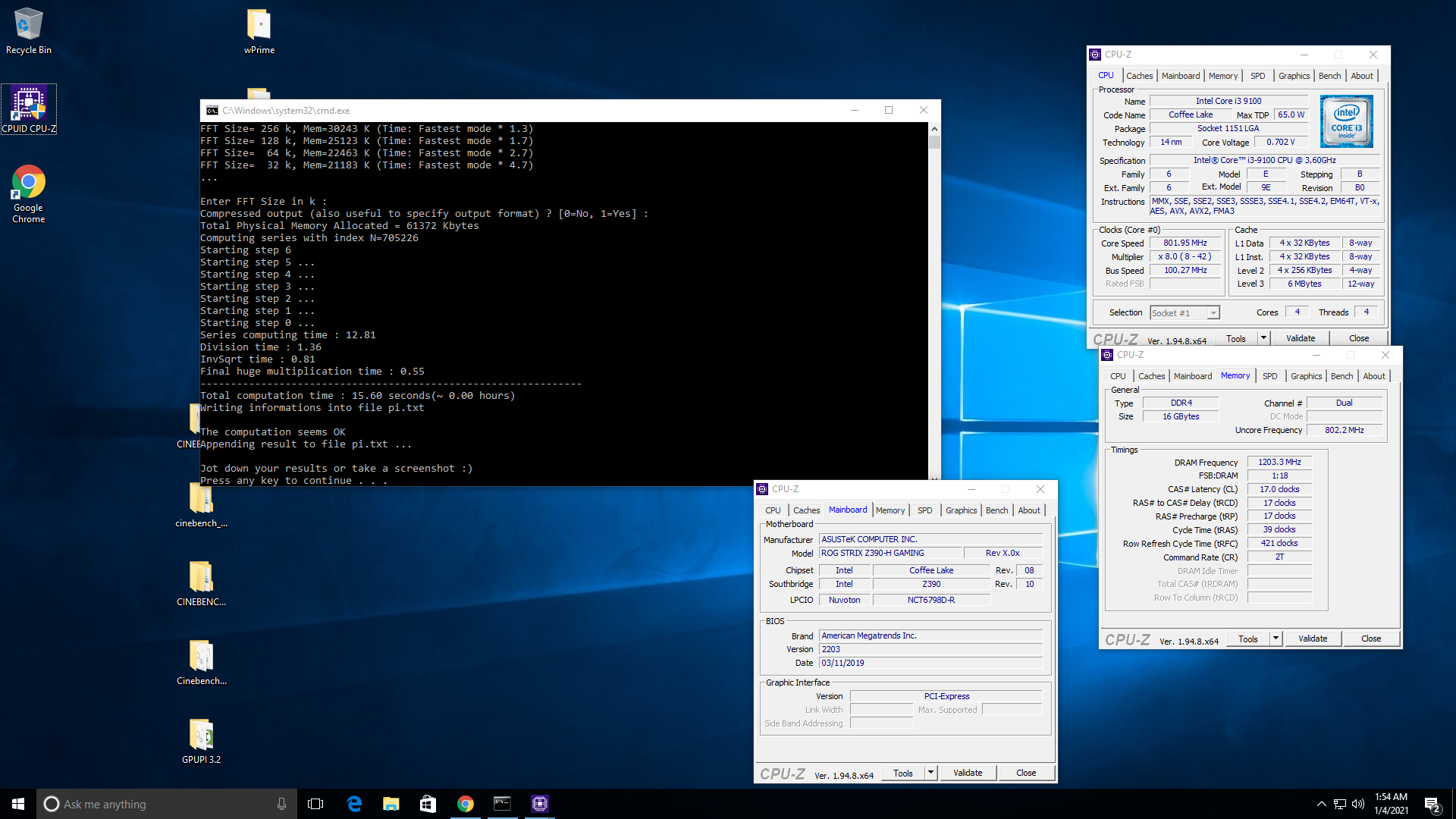Click the DRAM Frequency value 1203.3 MHz
Viewport: 1456px width, 819px height.
click(1279, 462)
